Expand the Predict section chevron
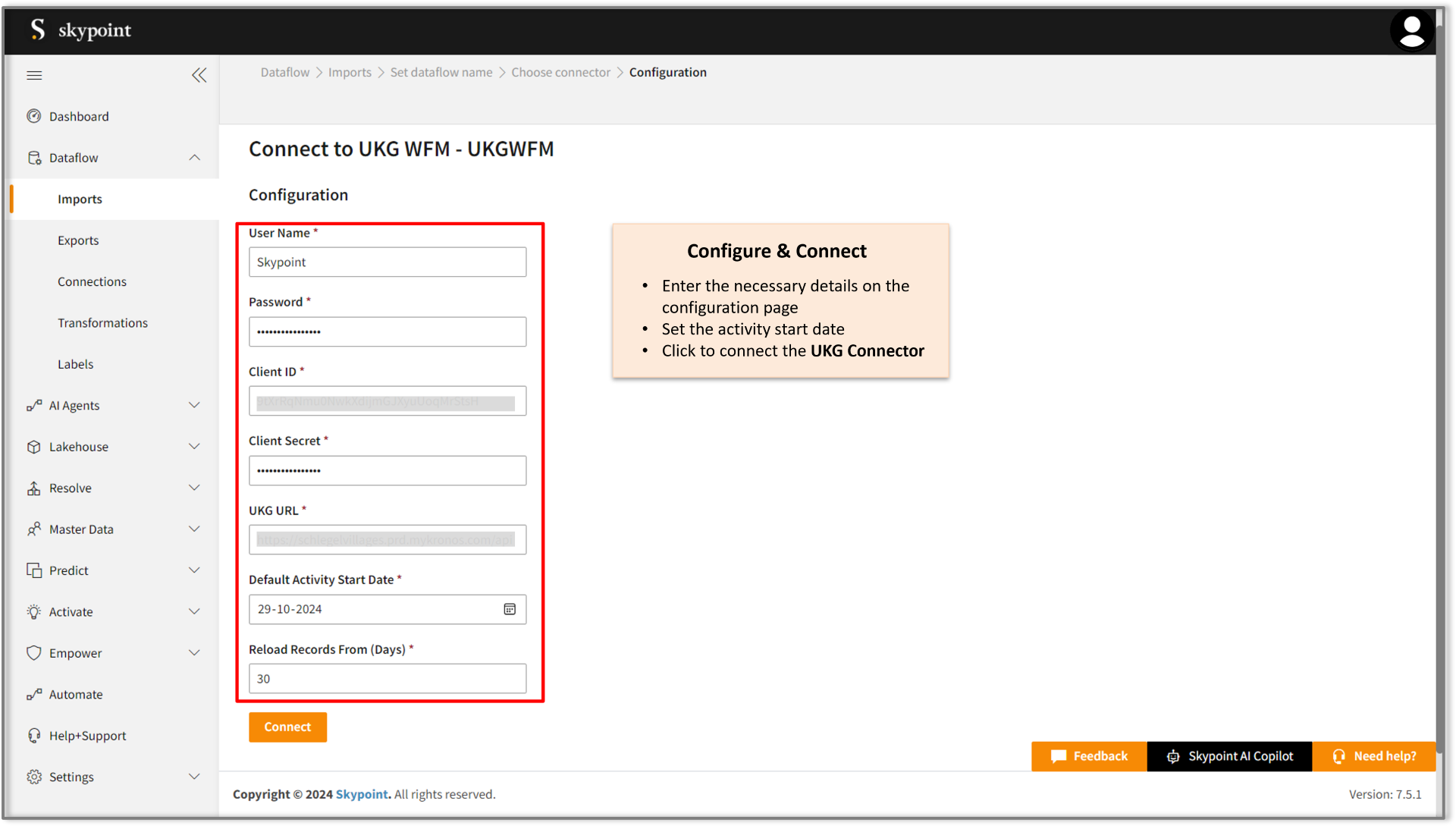Viewport: 1456px width, 826px height. pos(194,570)
